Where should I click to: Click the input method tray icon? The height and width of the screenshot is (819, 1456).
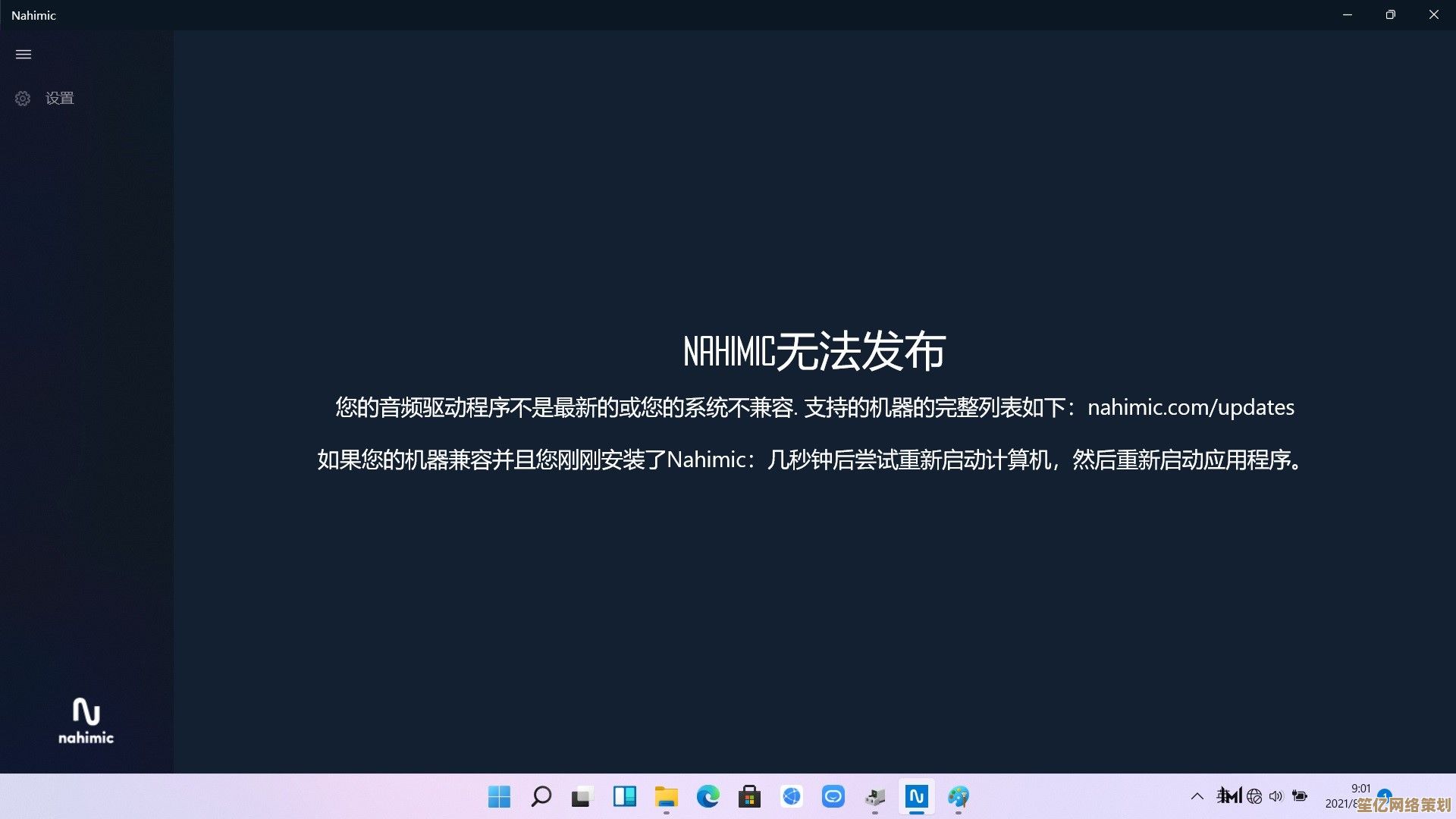1229,796
